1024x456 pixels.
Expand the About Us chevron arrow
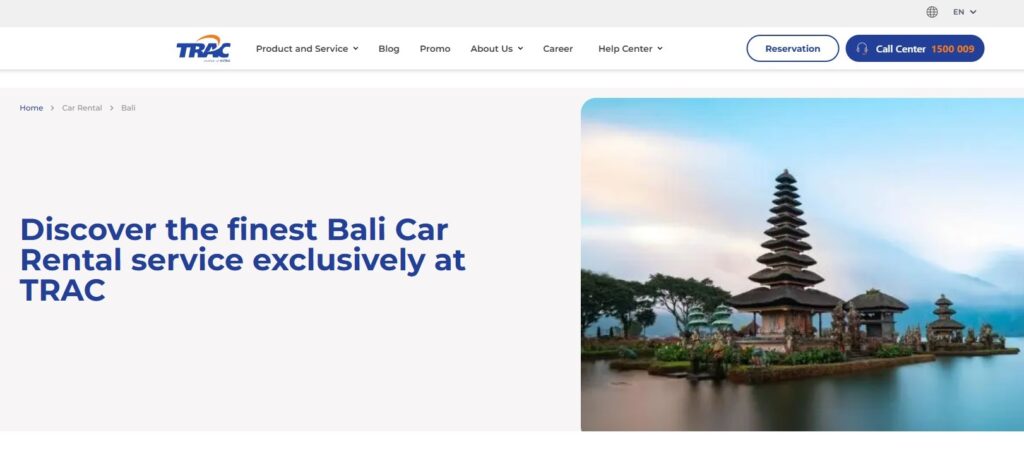[520, 48]
